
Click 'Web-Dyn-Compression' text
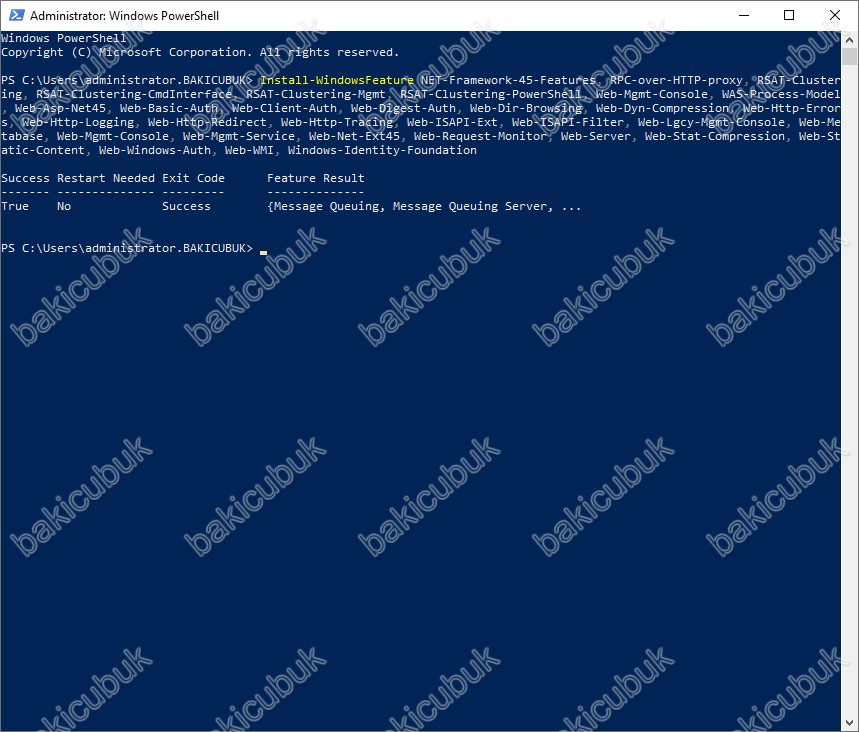pos(662,108)
